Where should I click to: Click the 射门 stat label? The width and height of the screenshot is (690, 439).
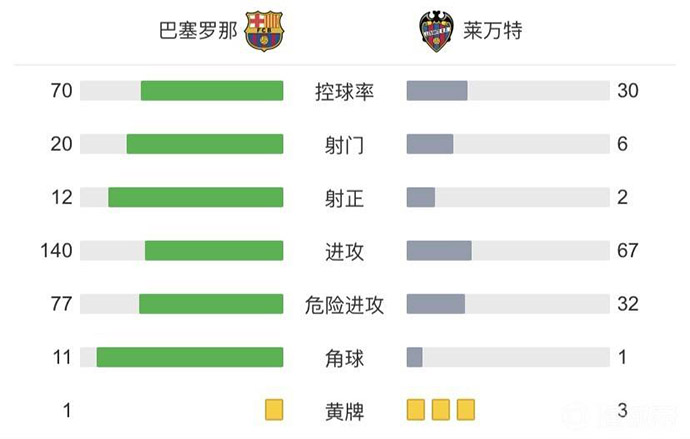click(344, 145)
